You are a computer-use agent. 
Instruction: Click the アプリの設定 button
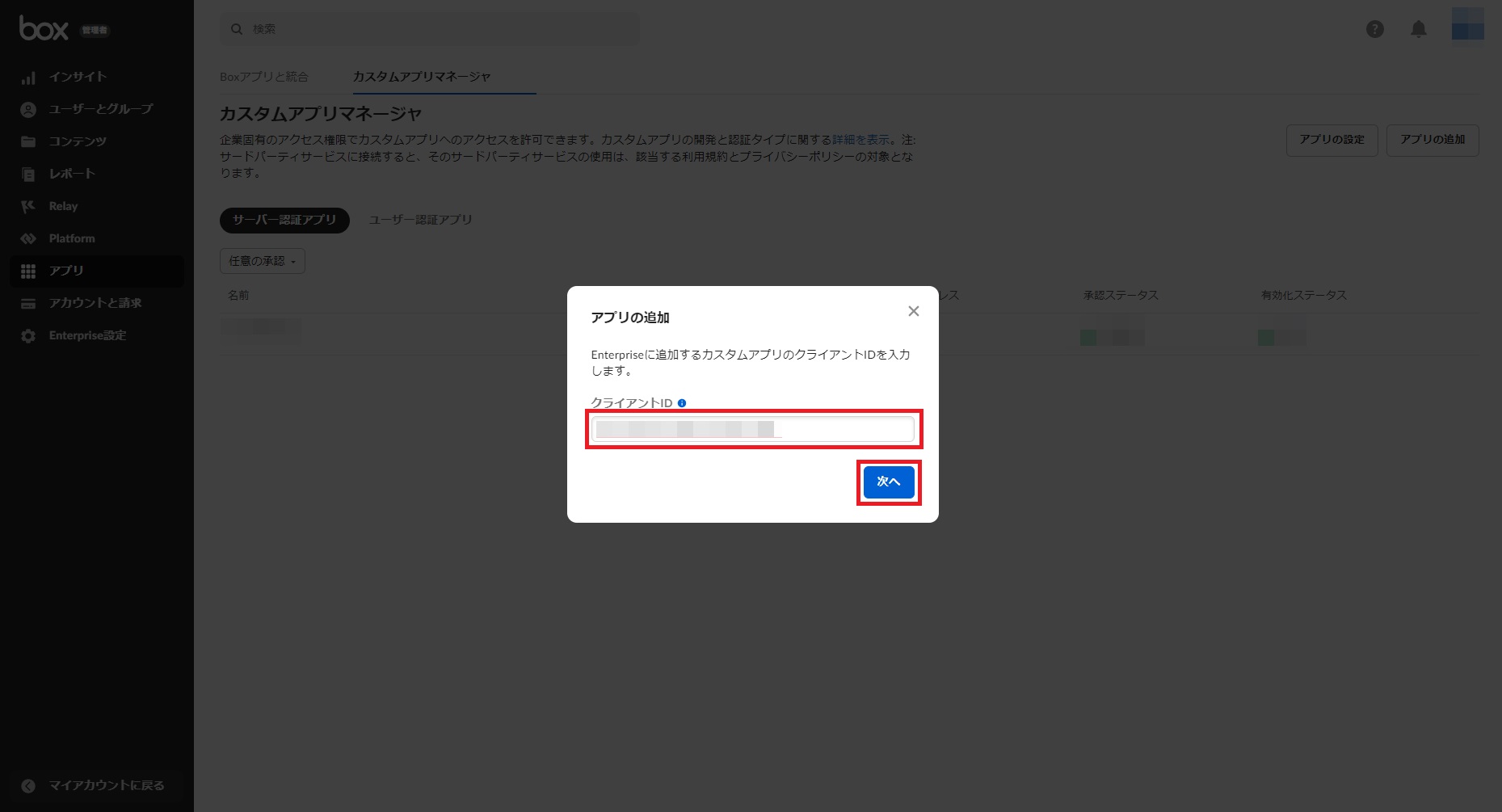pos(1332,140)
